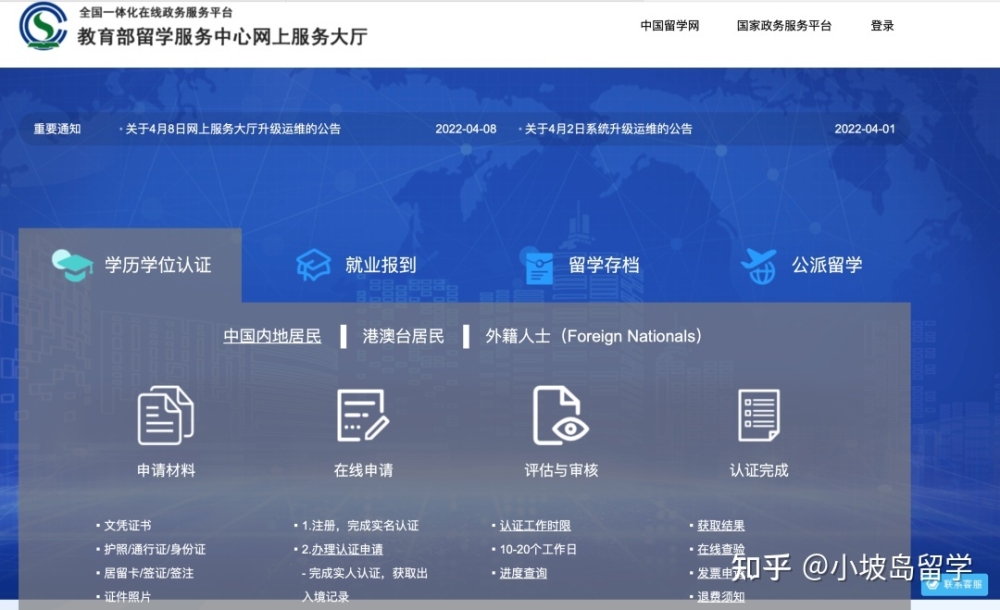Click the 在线查验 link
The height and width of the screenshot is (610, 1000).
[x=721, y=549]
